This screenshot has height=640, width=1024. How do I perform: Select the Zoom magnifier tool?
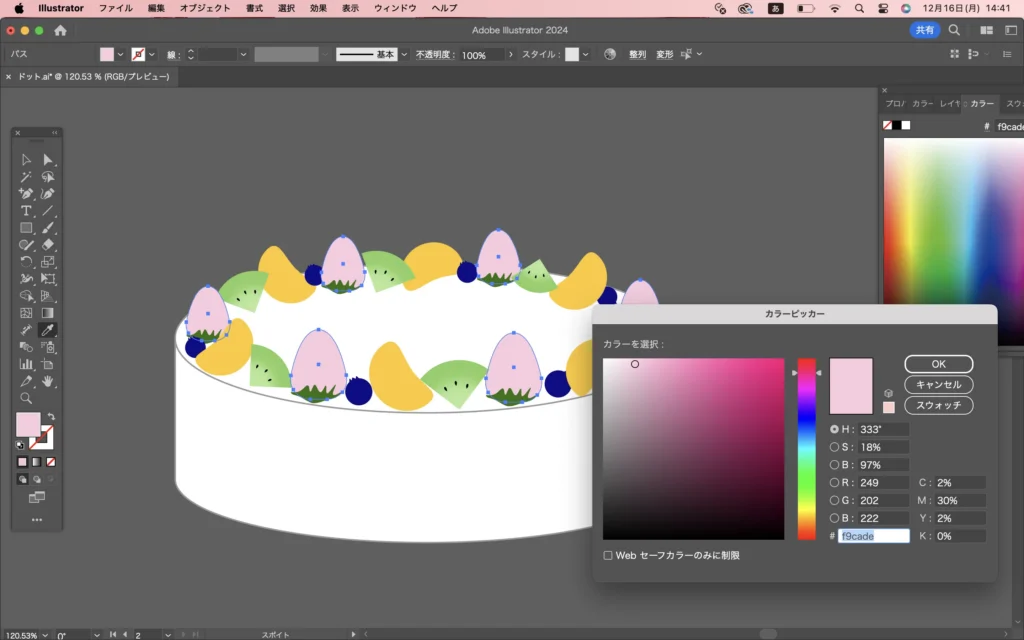coord(26,398)
